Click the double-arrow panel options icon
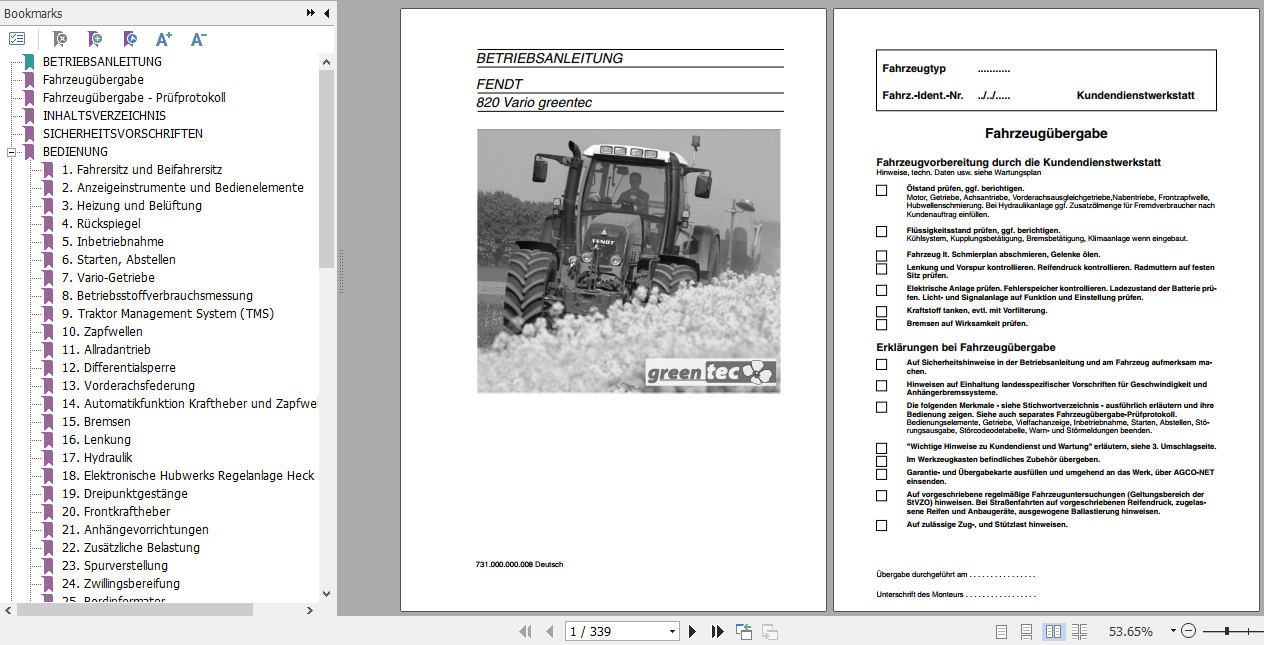 tap(311, 13)
